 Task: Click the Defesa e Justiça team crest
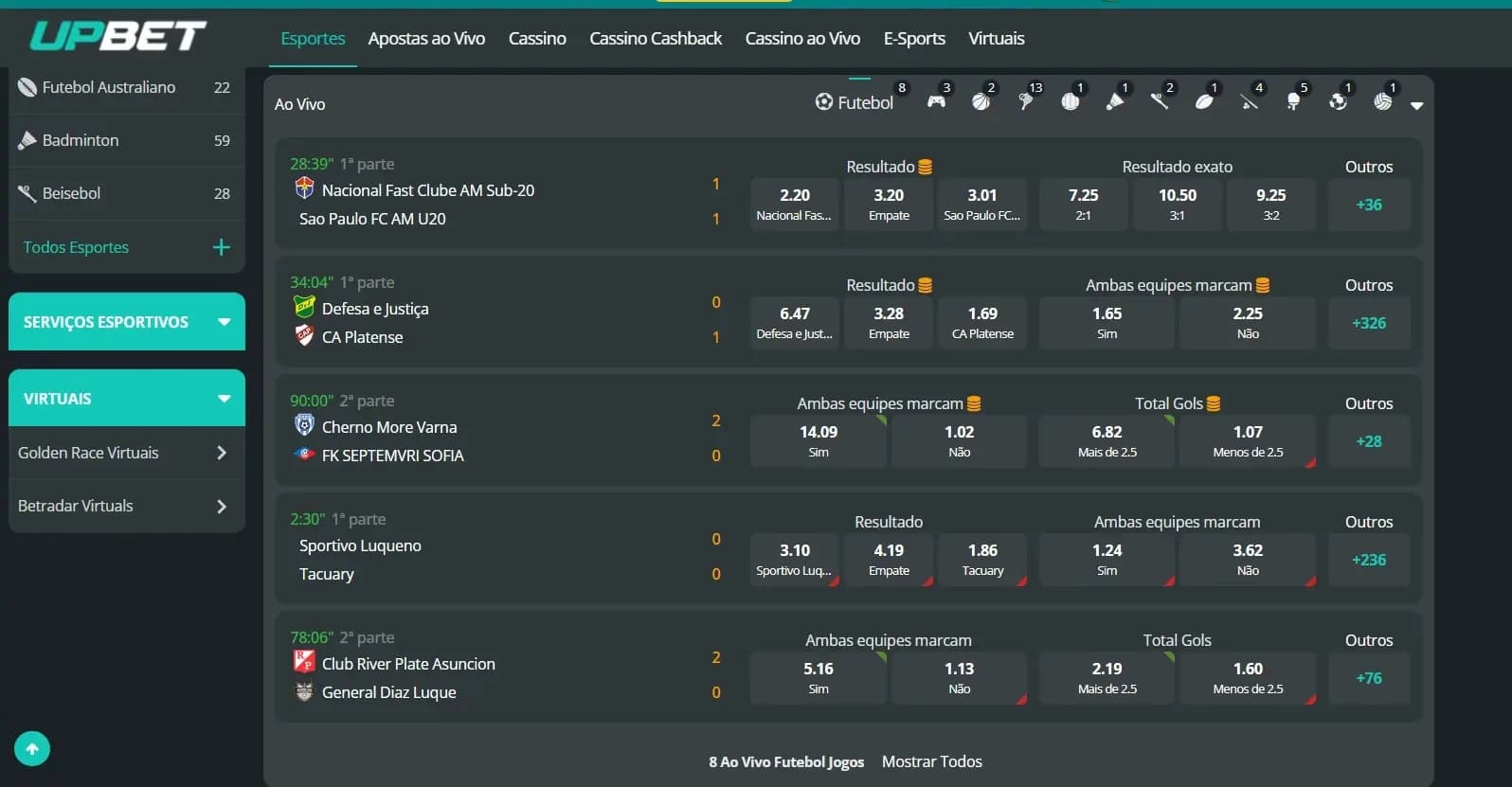click(x=304, y=306)
